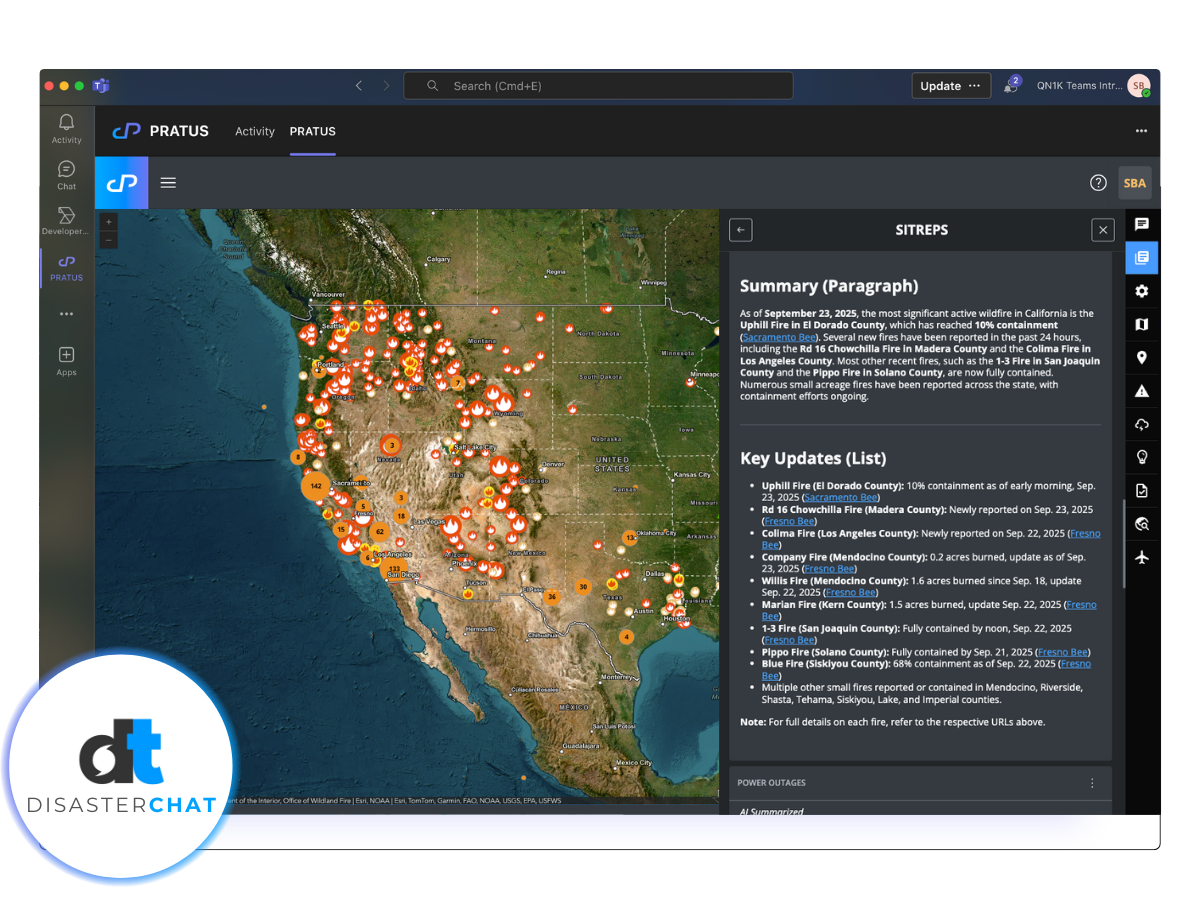
Task: Open Fresno Bee link for Pippo Fire
Action: click(x=1062, y=652)
